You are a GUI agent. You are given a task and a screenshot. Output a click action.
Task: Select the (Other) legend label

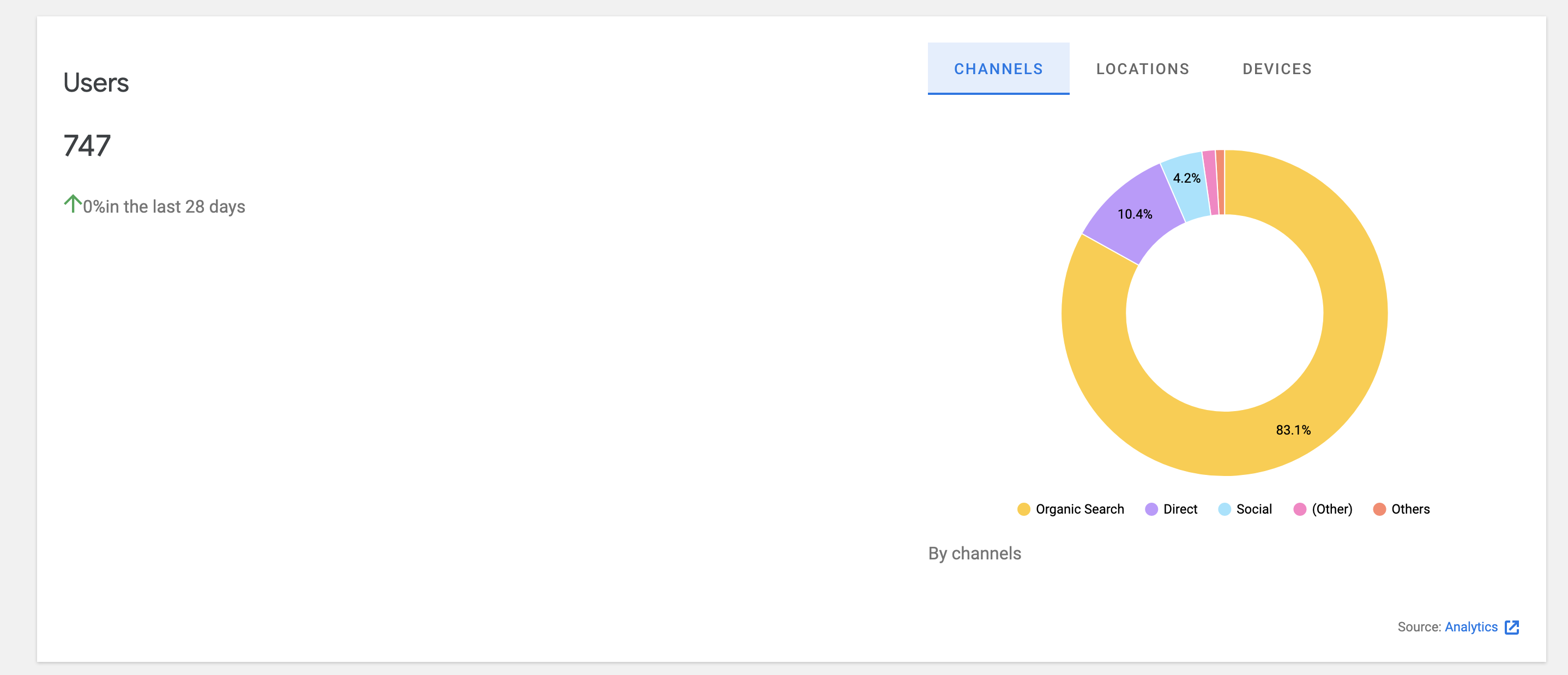pyautogui.click(x=1332, y=509)
